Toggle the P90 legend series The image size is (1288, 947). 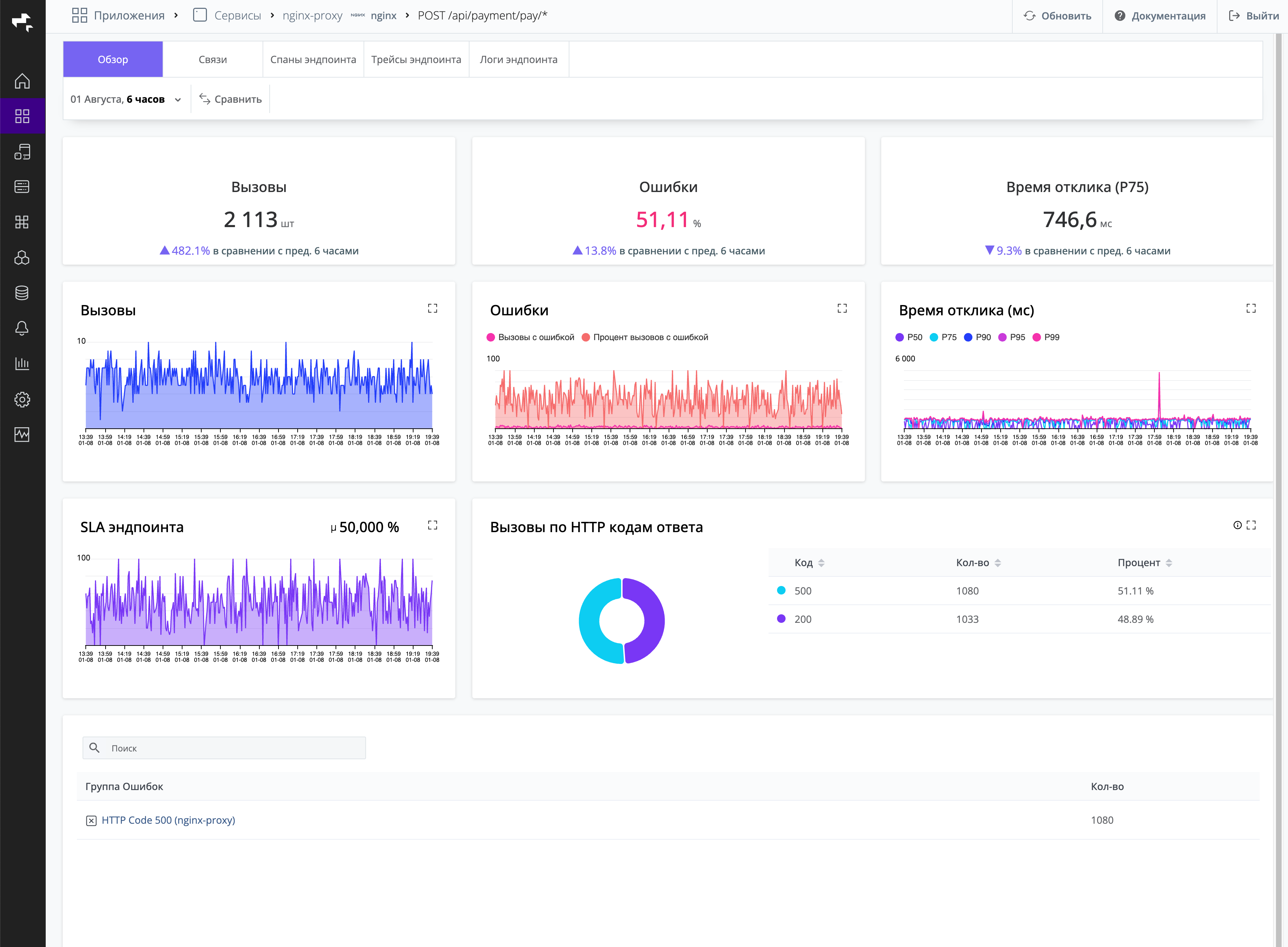click(977, 337)
